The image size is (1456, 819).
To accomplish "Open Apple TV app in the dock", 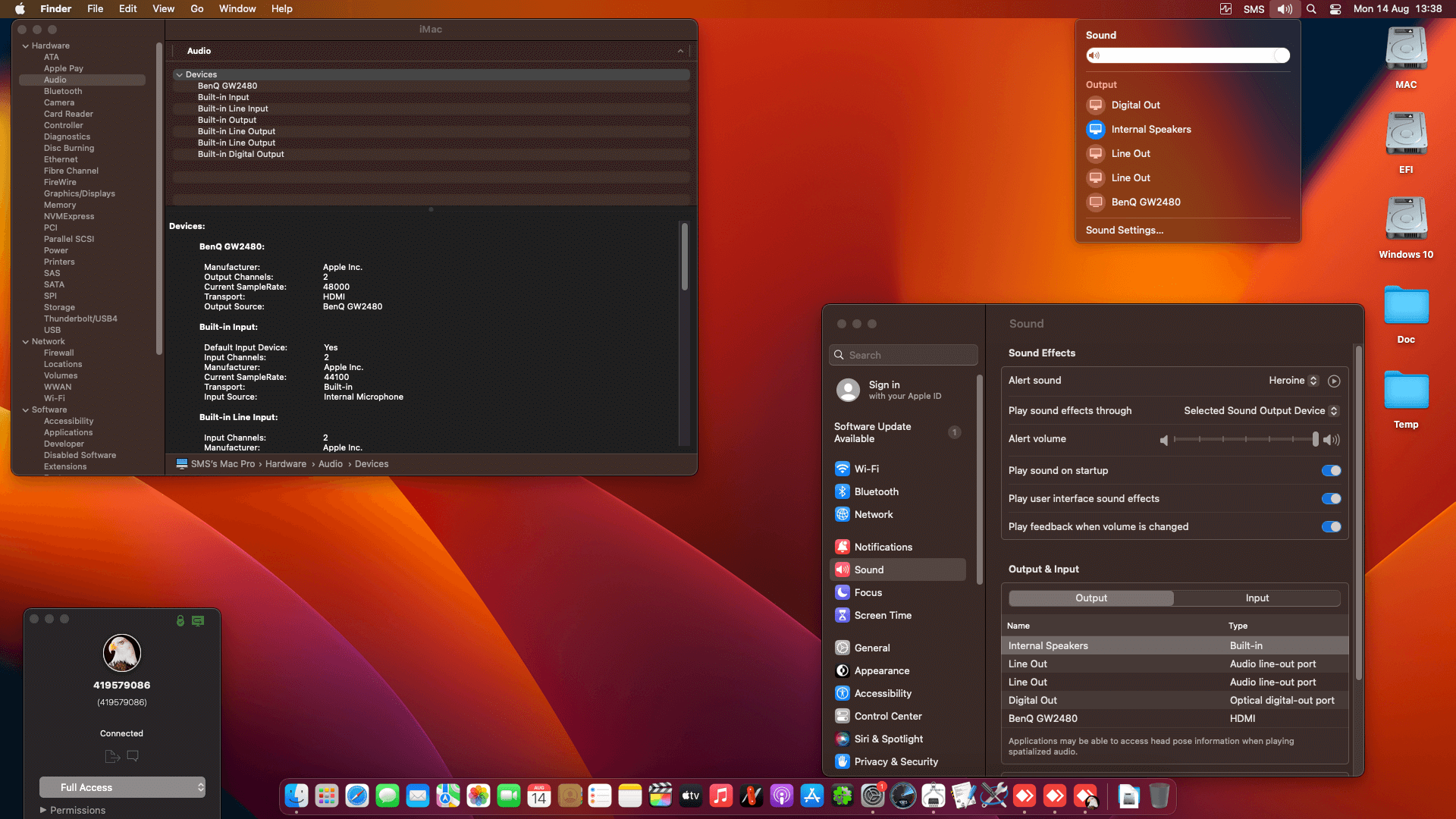I will [691, 795].
